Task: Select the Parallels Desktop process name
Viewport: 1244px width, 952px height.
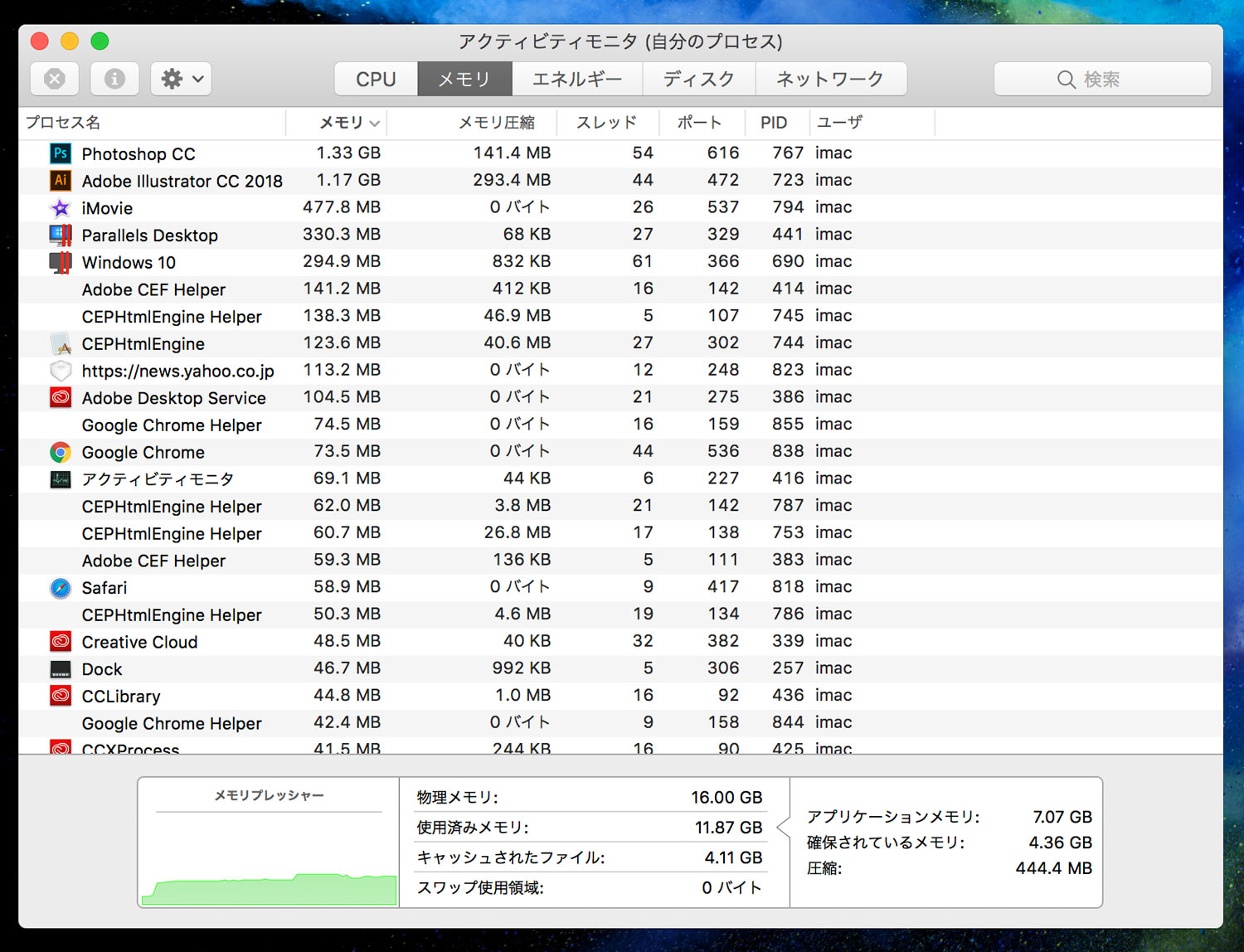Action: pyautogui.click(x=149, y=236)
